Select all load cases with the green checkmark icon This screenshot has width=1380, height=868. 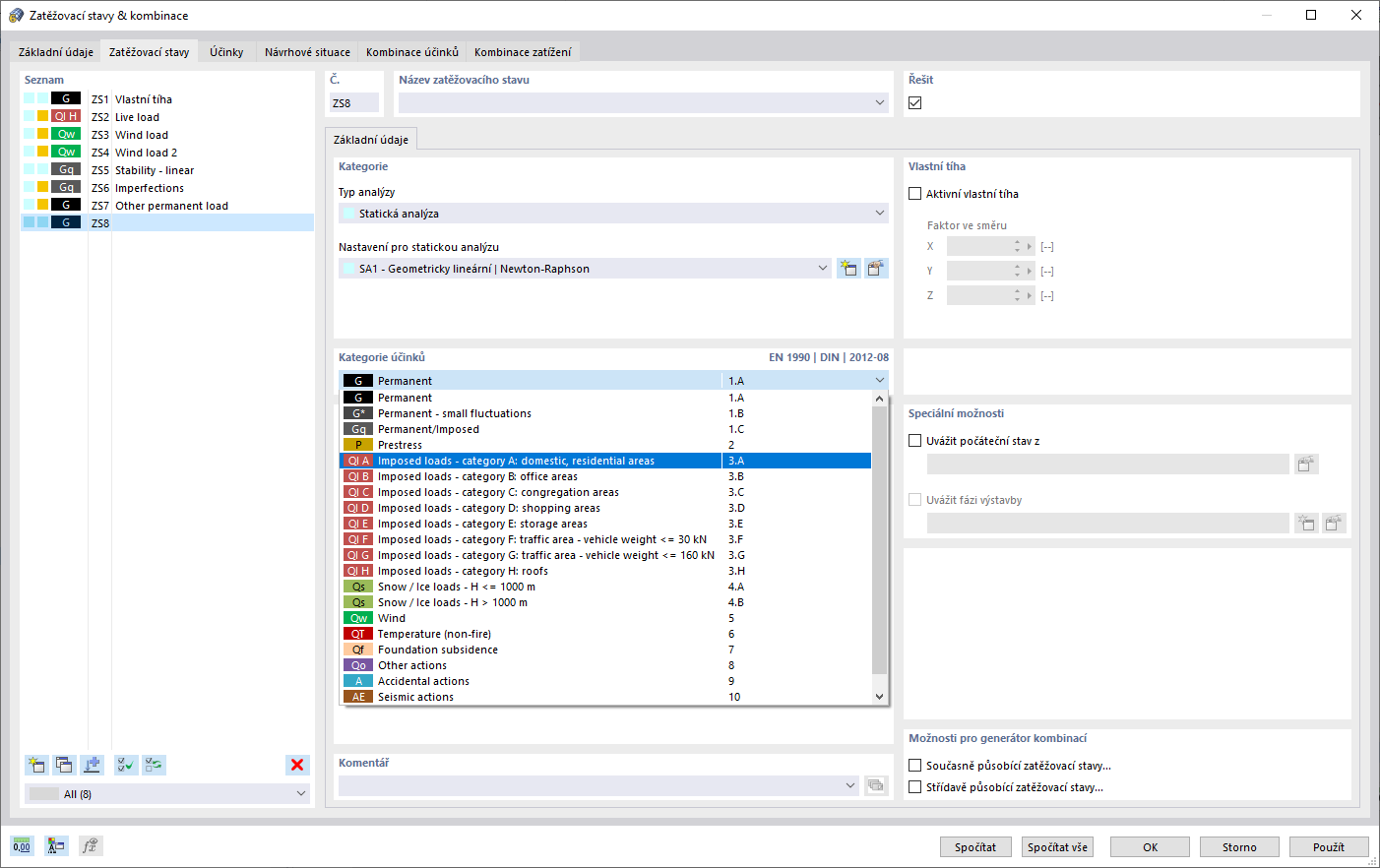point(126,765)
